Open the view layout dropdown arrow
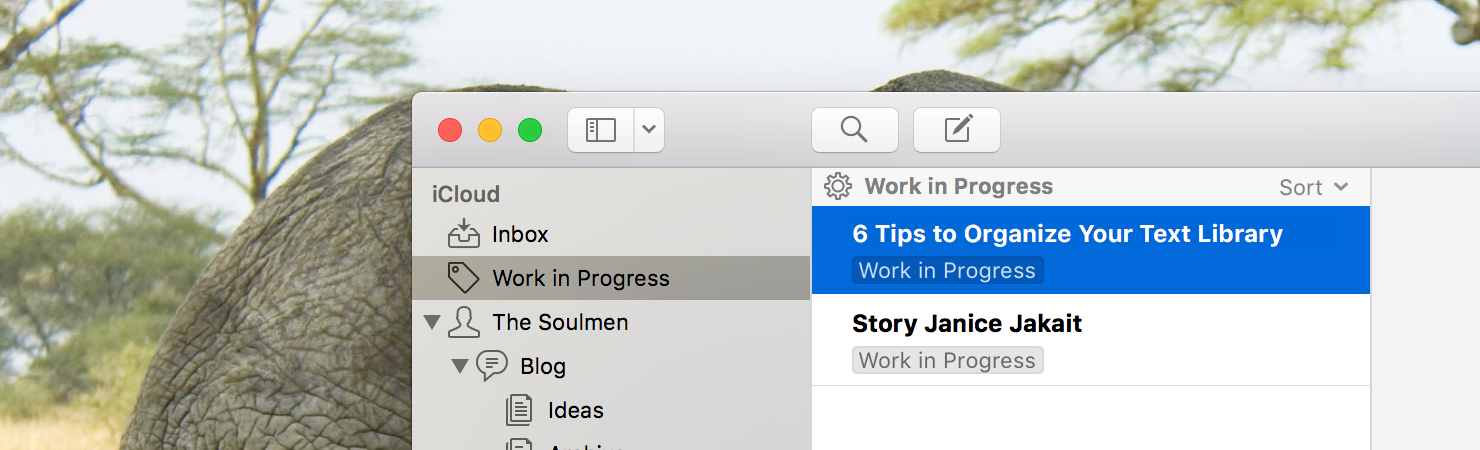 (649, 130)
